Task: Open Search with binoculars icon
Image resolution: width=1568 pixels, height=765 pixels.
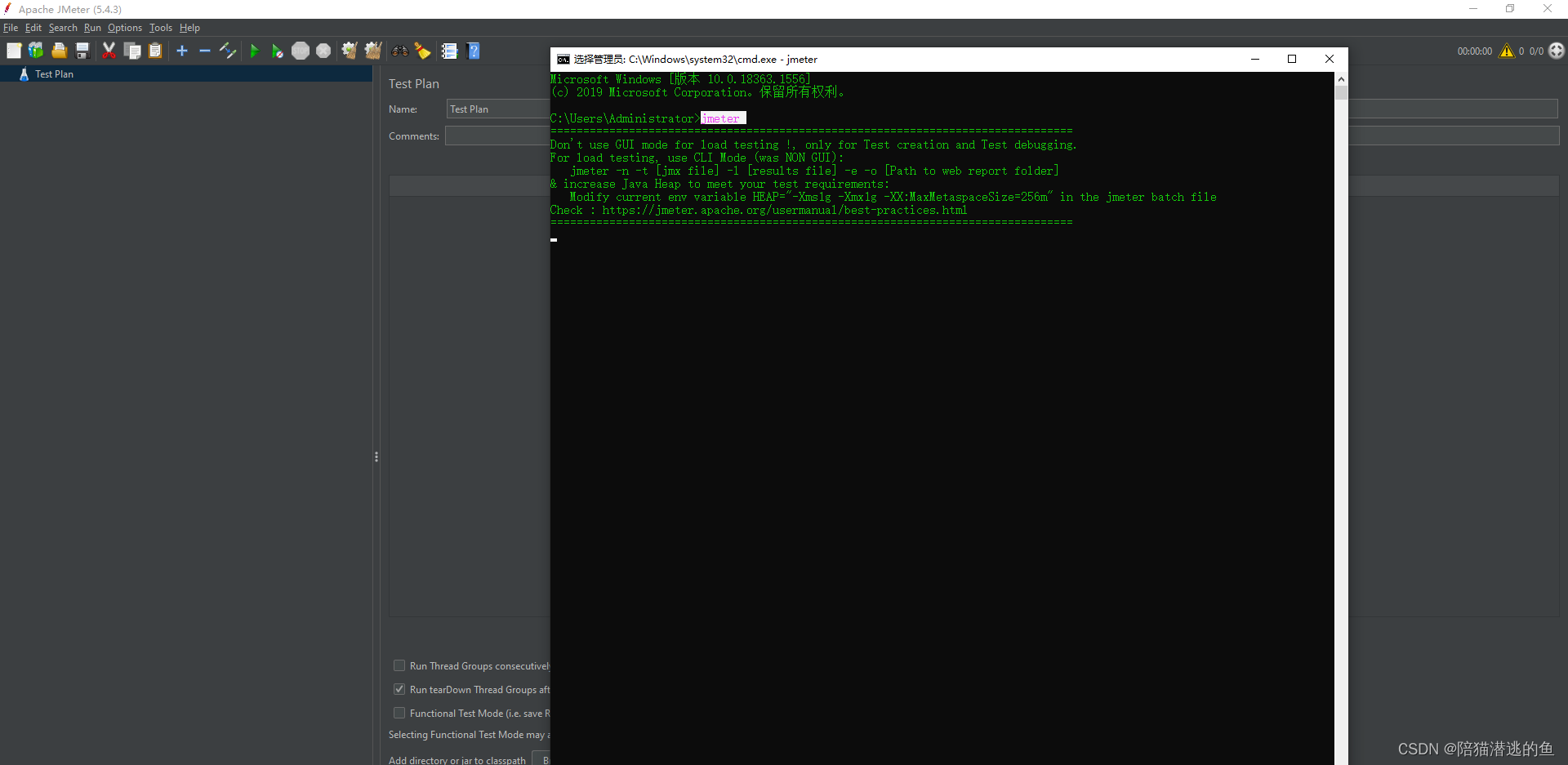Action: pos(399,51)
